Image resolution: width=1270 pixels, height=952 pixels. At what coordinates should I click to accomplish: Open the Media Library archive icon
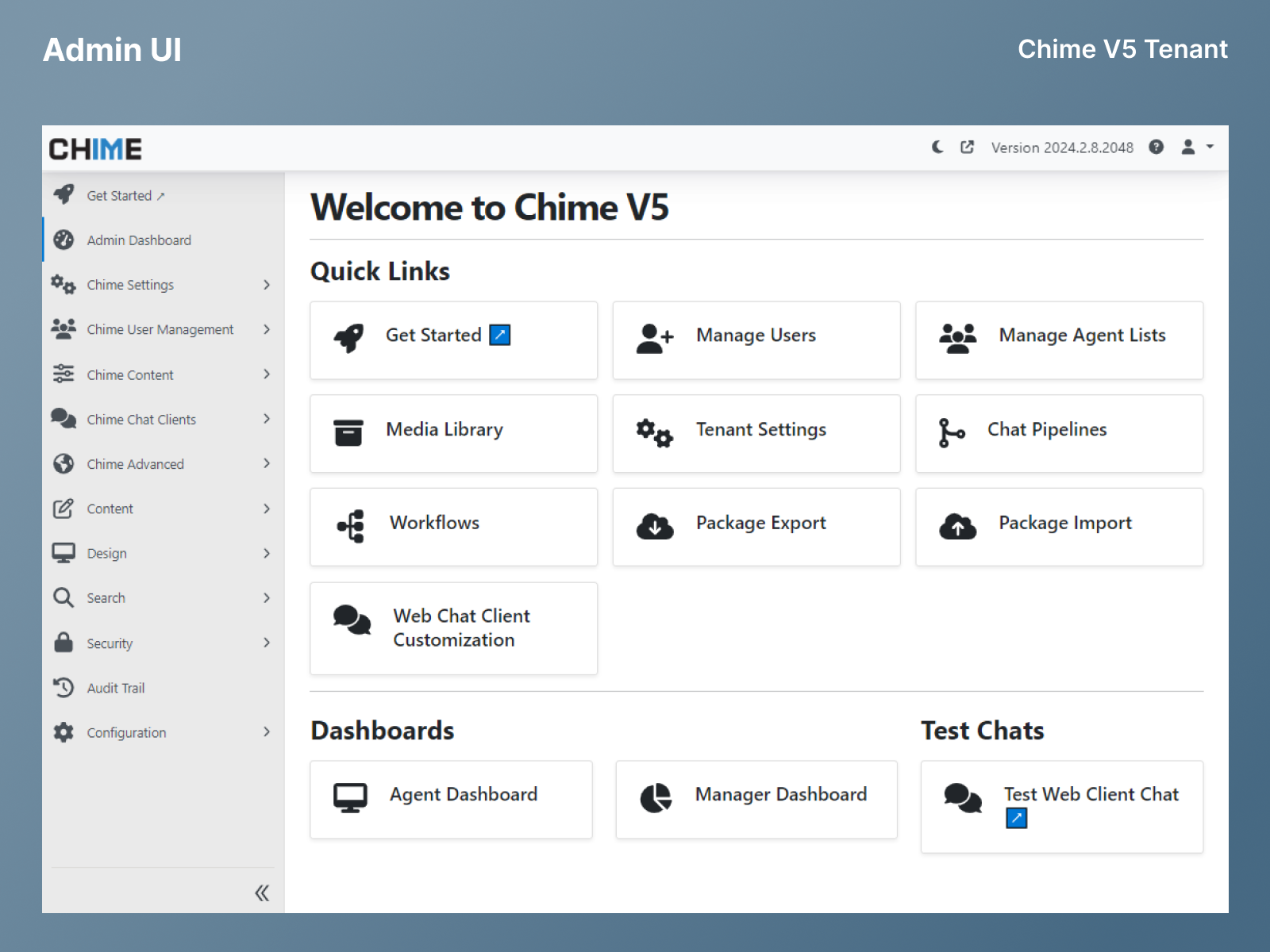point(348,431)
